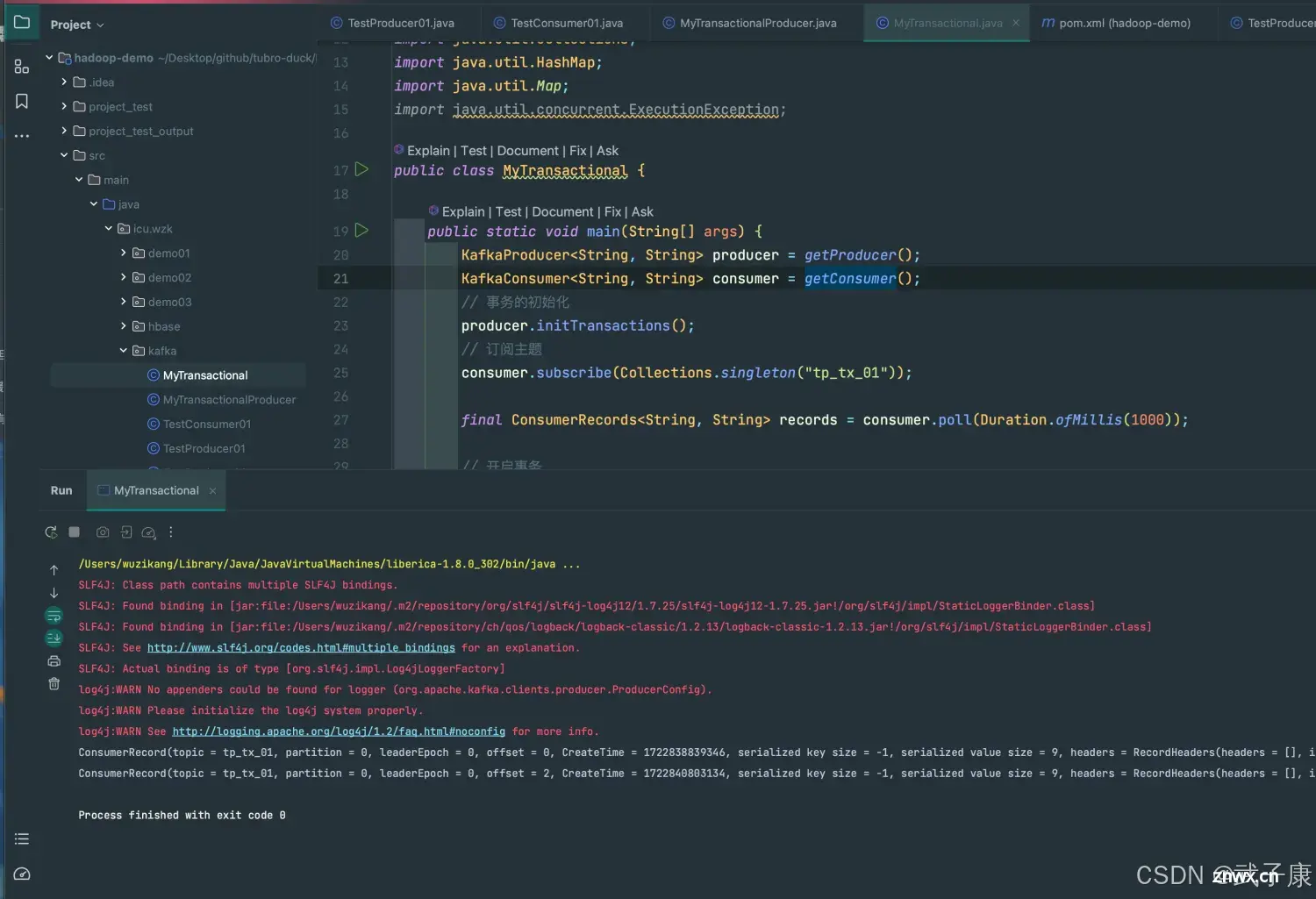Close the MyTransactional.java editor tab
Viewport: 1316px width, 899px height.
point(1016,23)
